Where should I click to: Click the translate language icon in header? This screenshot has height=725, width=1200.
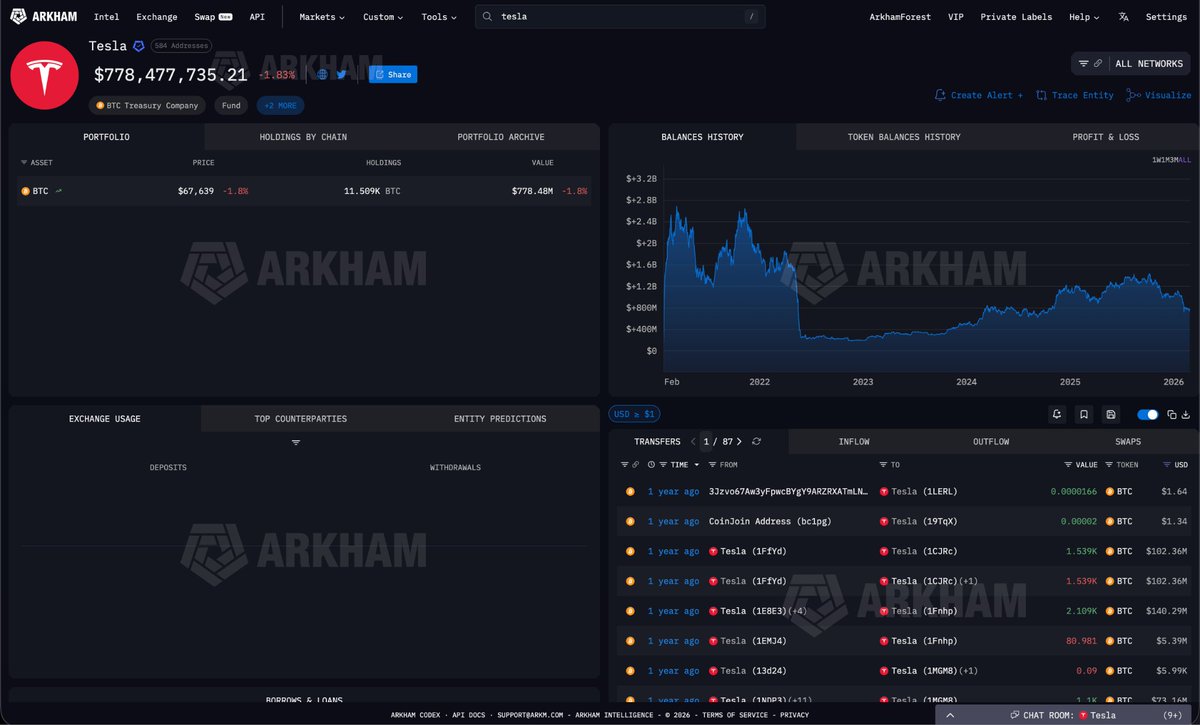1124,17
